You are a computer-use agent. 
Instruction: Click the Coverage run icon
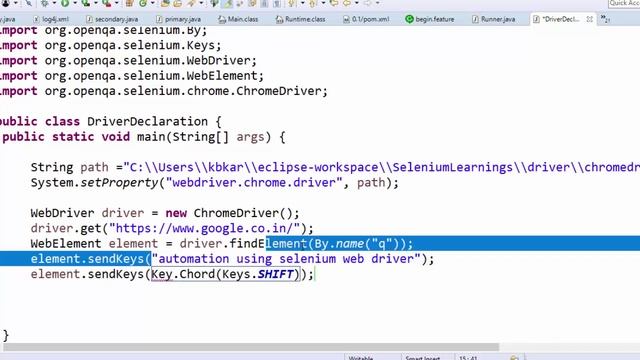click(x=85, y=3)
